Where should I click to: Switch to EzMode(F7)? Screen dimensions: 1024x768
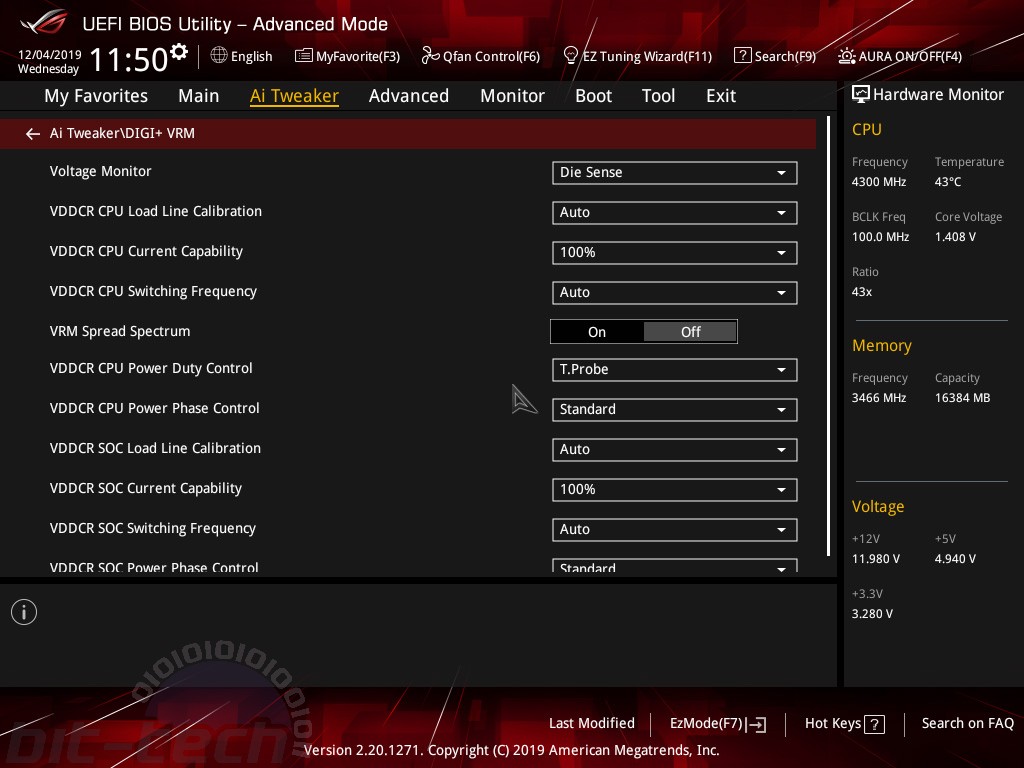pyautogui.click(x=718, y=724)
